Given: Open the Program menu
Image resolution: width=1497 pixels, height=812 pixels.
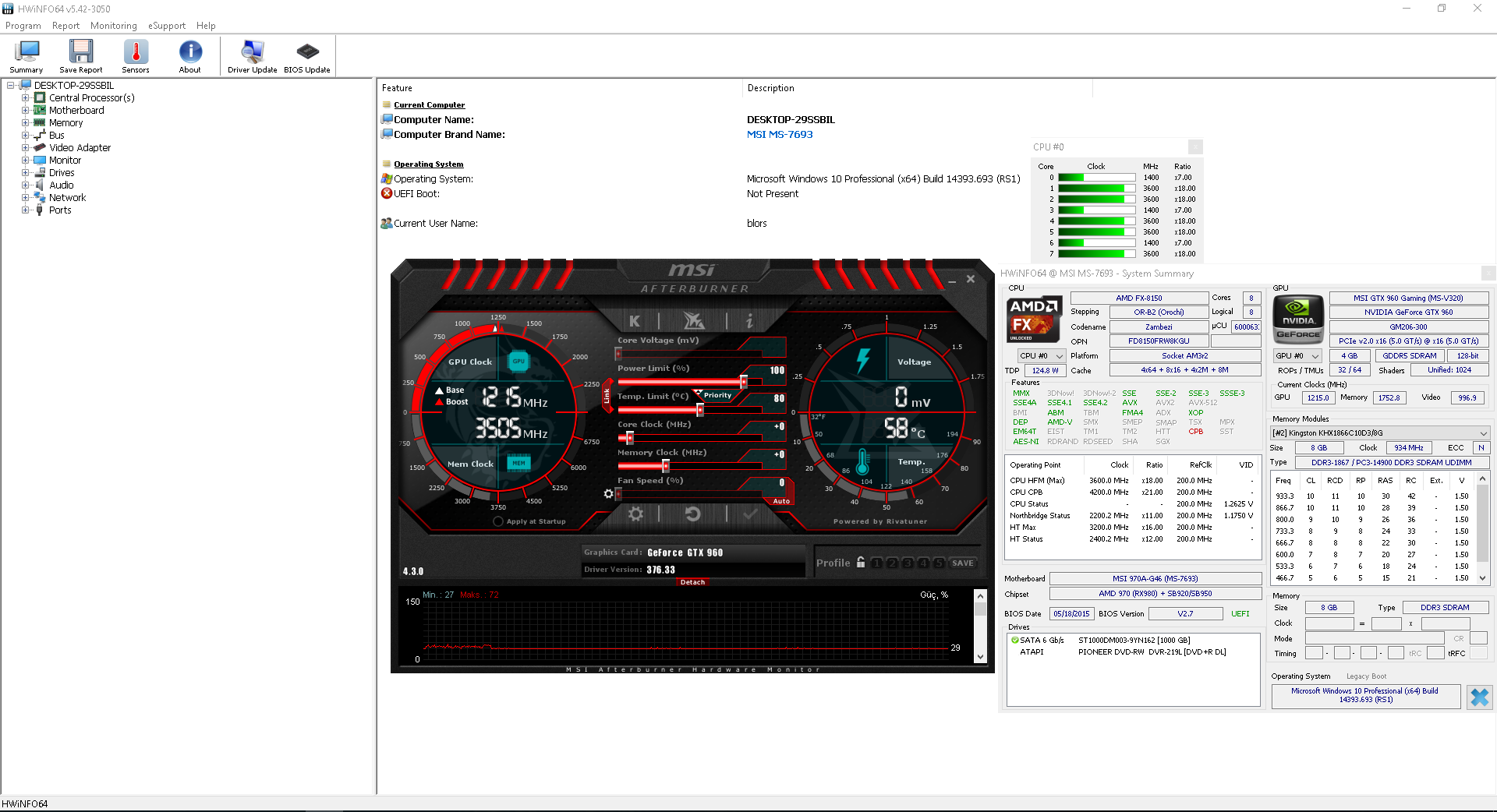Looking at the screenshot, I should tap(23, 26).
